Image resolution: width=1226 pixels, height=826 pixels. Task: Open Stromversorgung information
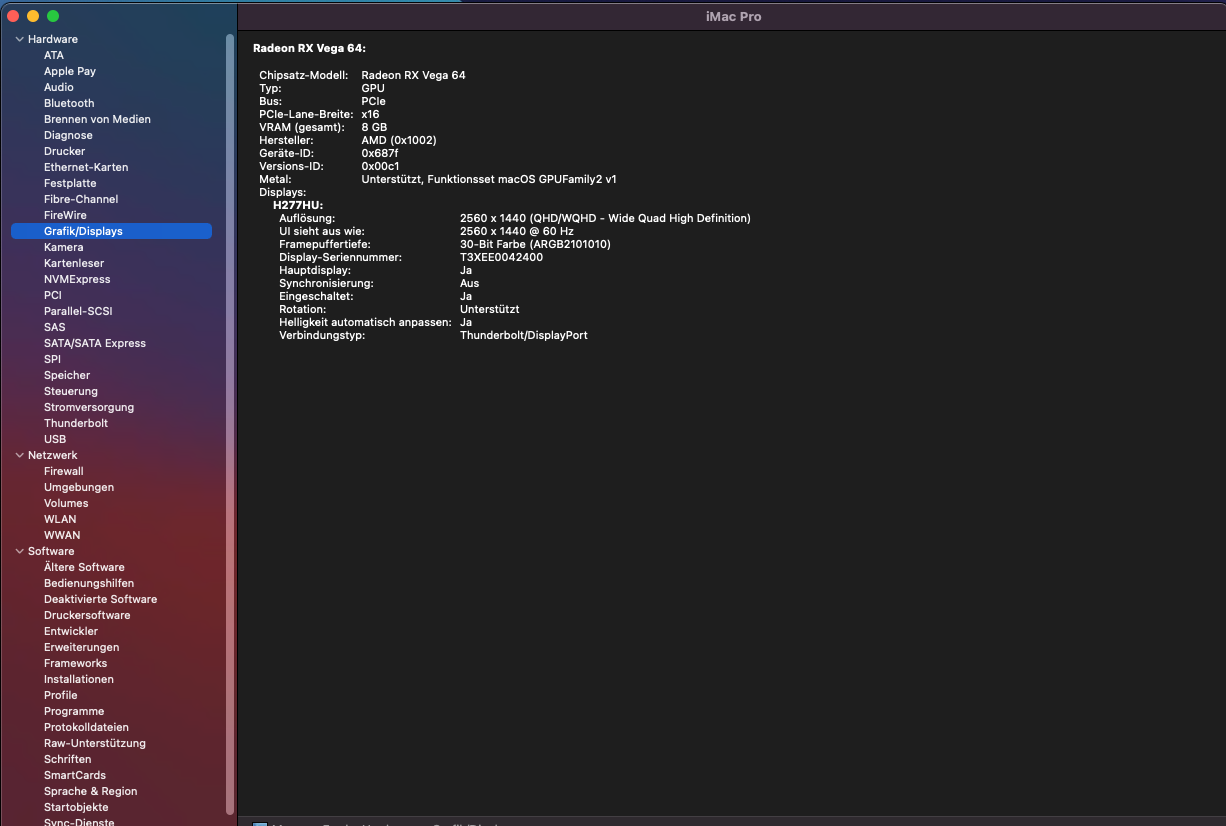[x=89, y=407]
